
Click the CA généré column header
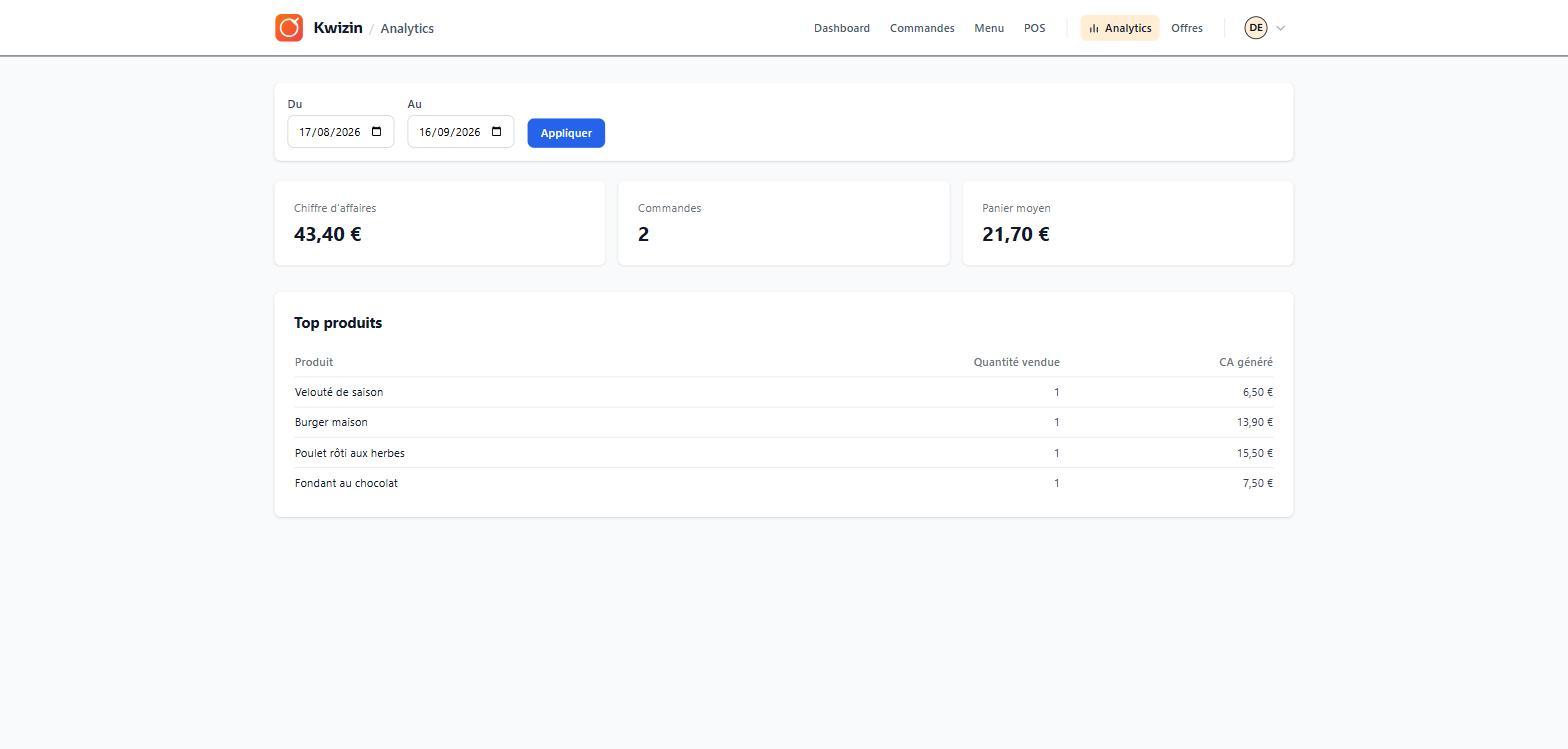click(x=1246, y=362)
